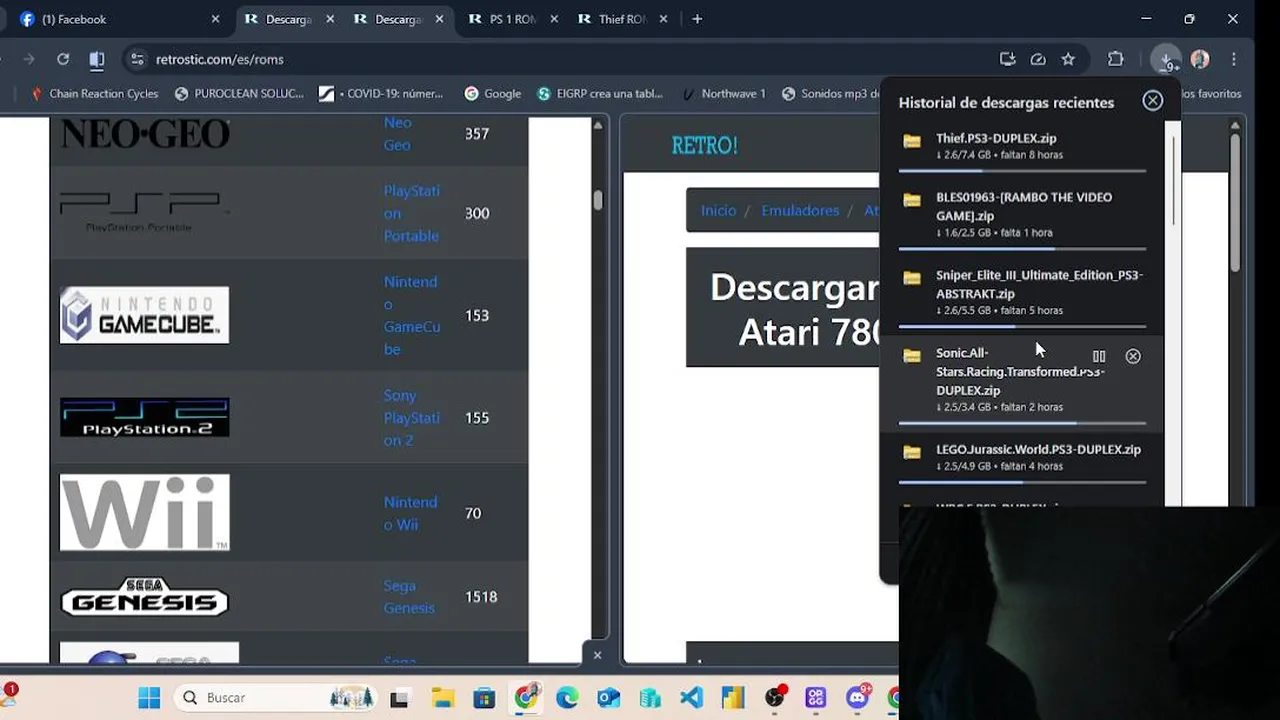Click folder icon of RAMBO THE VIDEO GAME download

(x=912, y=200)
